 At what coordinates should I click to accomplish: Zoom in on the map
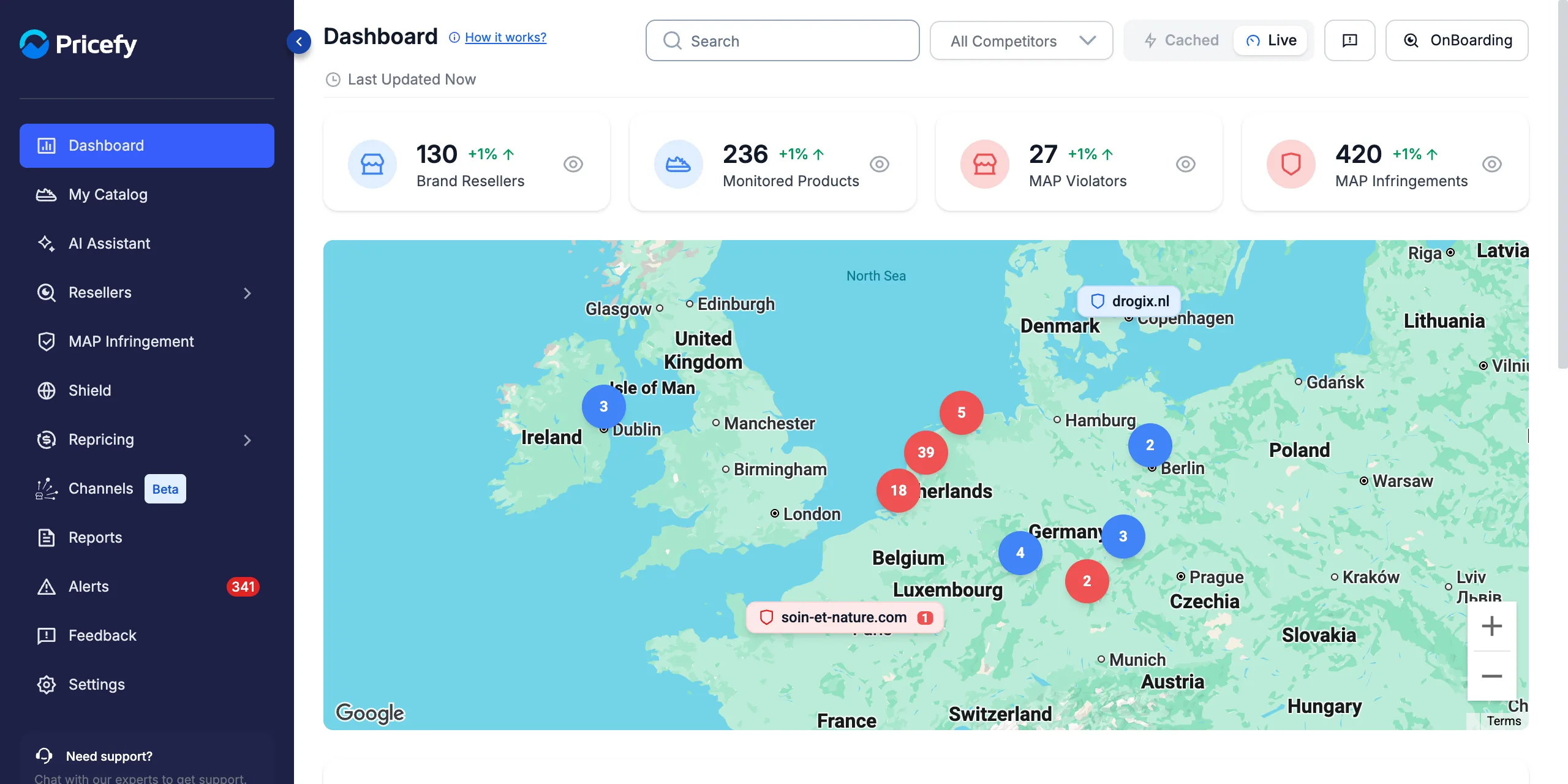click(x=1492, y=626)
